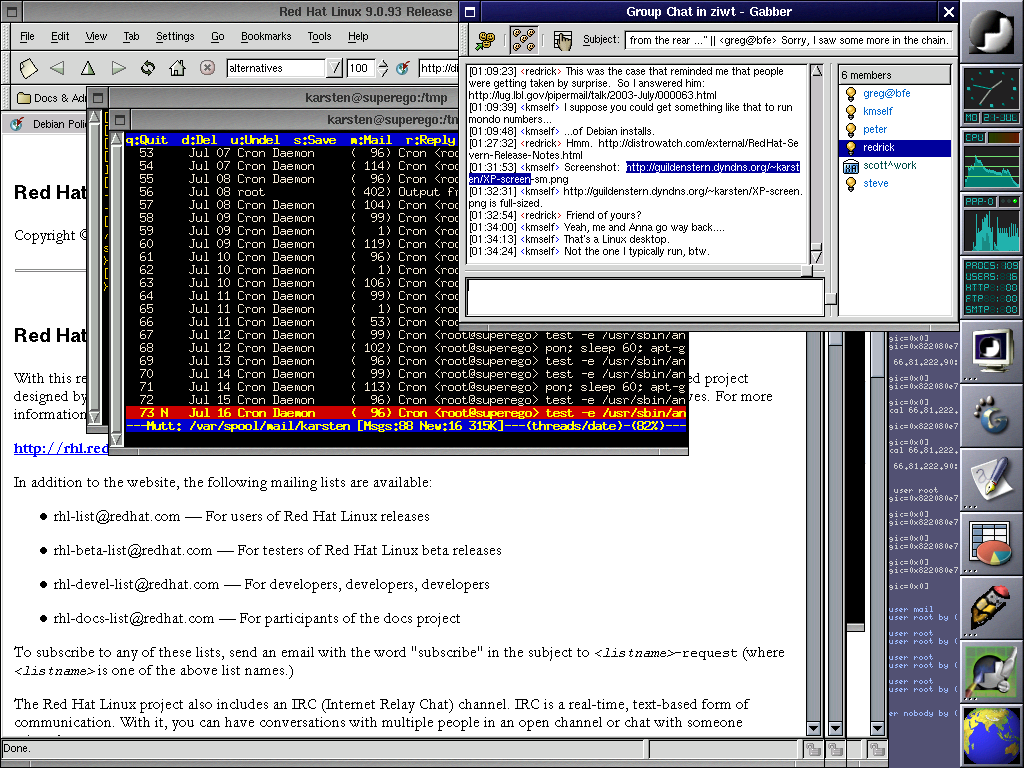Click the PPP-0 network monitor applet
The width and height of the screenshot is (1024, 768).
[x=991, y=223]
